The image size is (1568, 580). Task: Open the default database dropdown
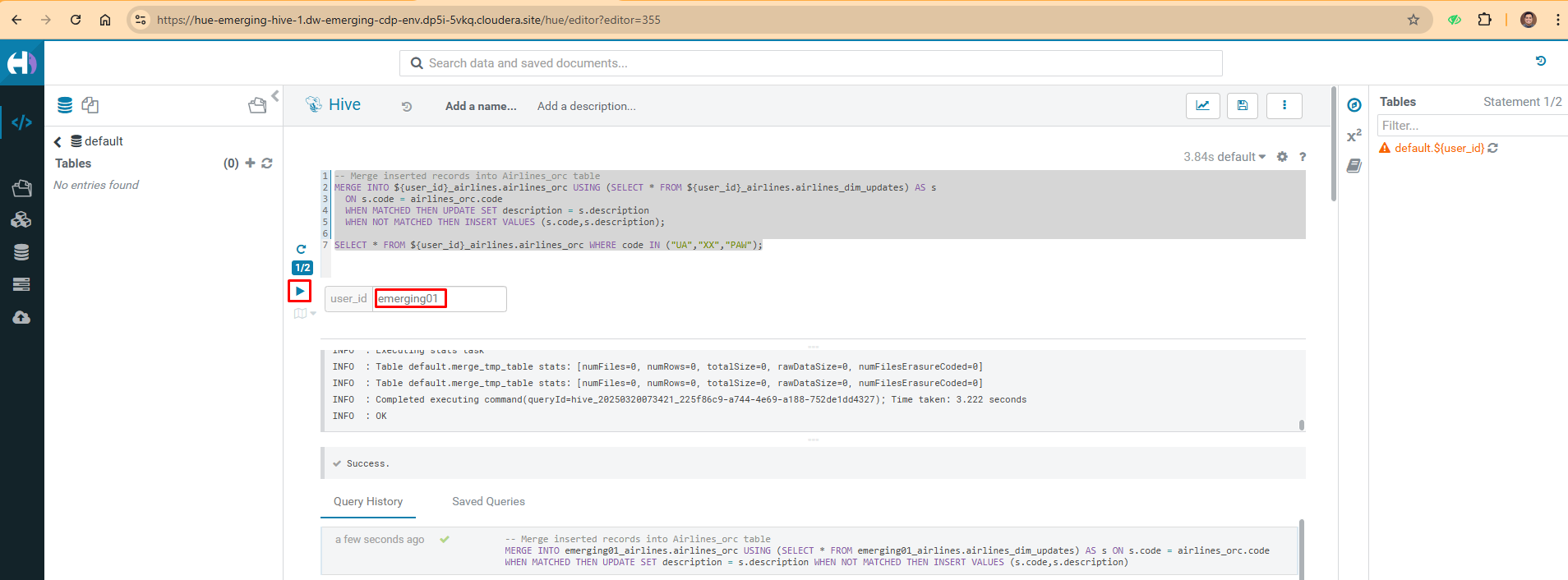(x=1242, y=157)
